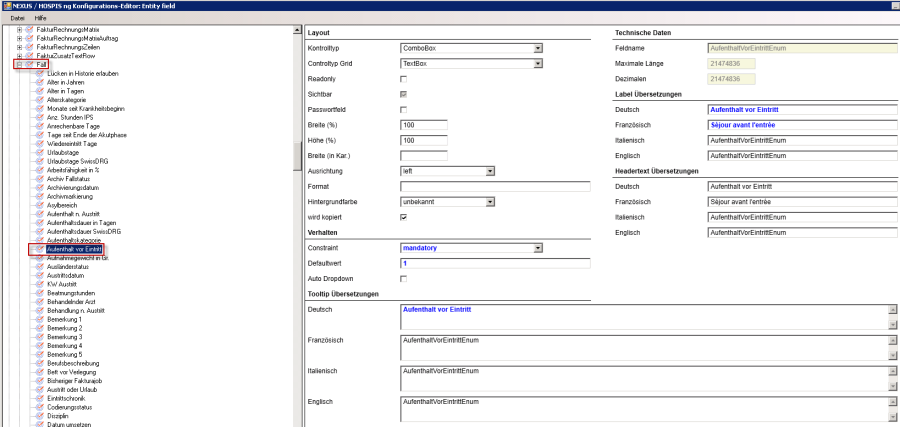Screen dimensions: 900x427
Task: Open the Datei menu
Action: pos(17,18)
